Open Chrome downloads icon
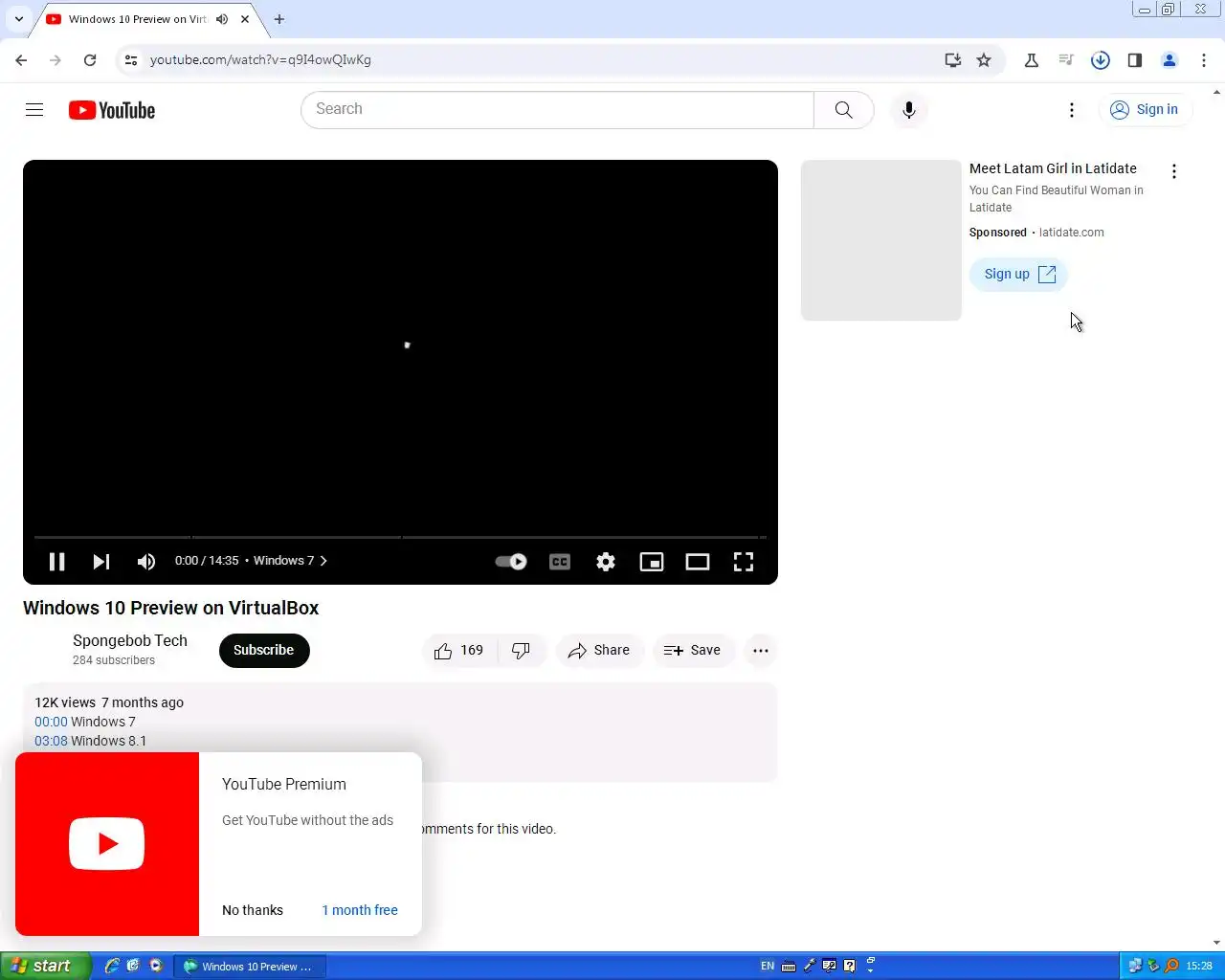The height and width of the screenshot is (980, 1225). tap(1101, 60)
